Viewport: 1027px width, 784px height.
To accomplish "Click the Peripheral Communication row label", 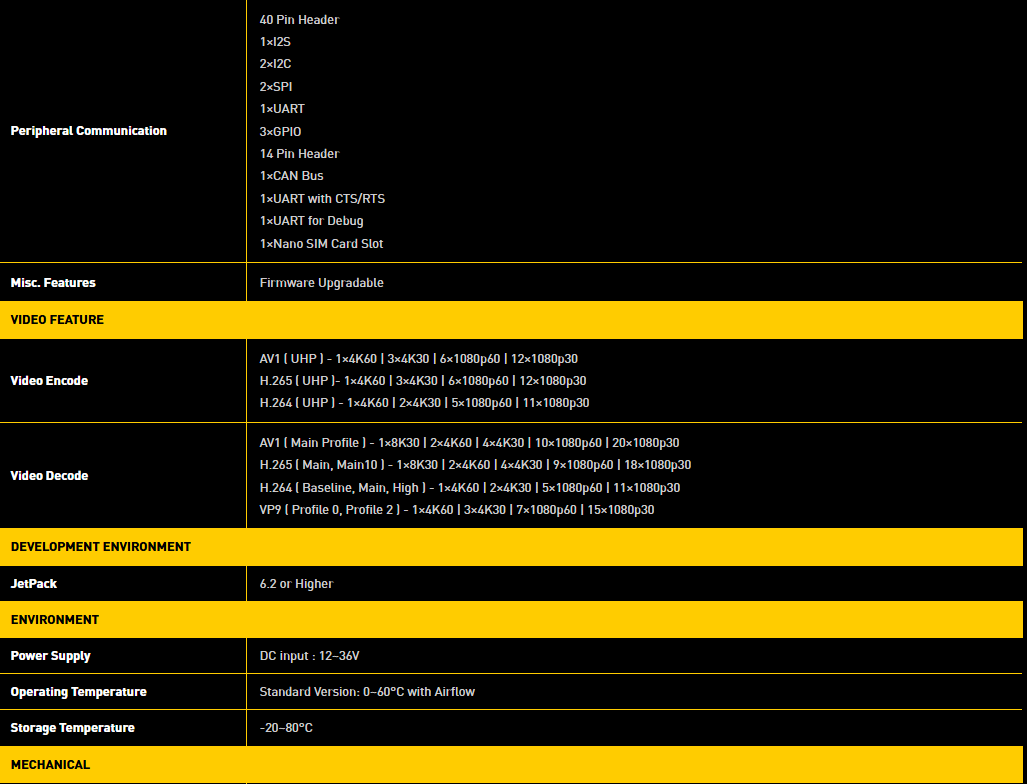I will pos(88,131).
